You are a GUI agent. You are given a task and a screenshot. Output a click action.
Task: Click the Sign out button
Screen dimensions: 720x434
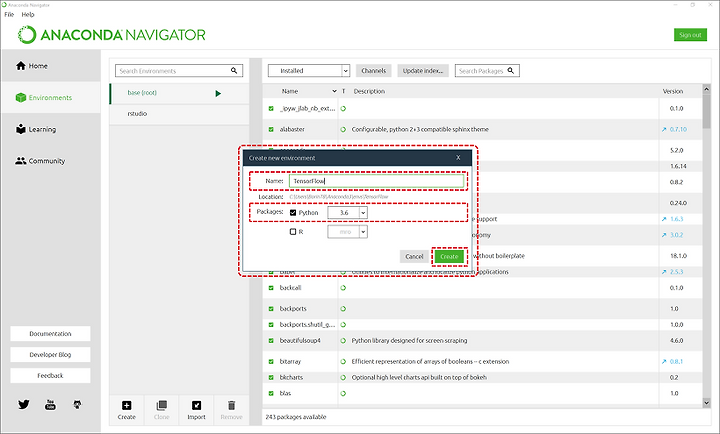[690, 35]
